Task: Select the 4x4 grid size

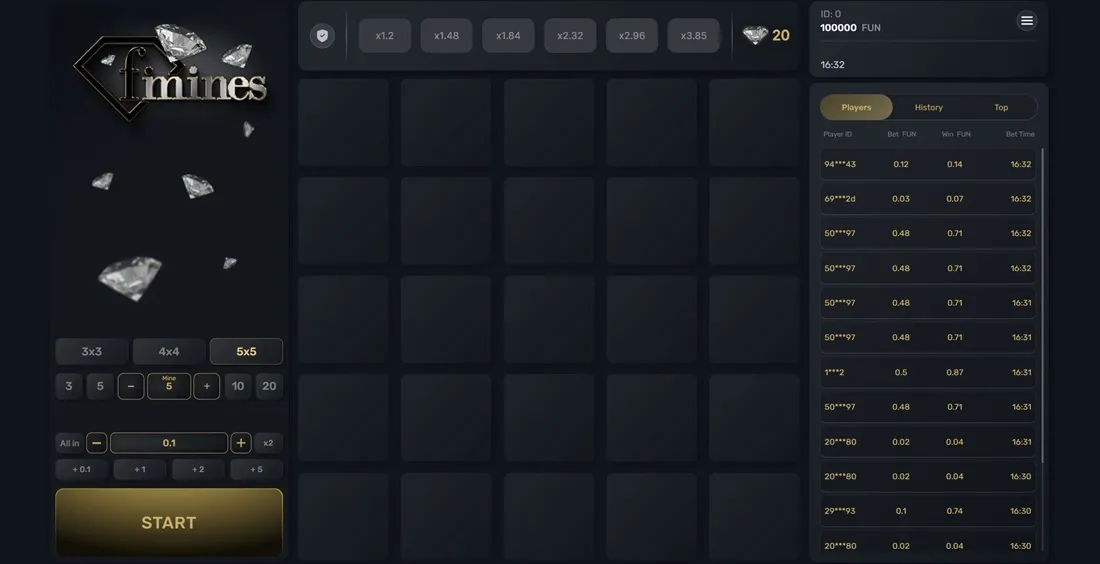Action: click(x=169, y=351)
